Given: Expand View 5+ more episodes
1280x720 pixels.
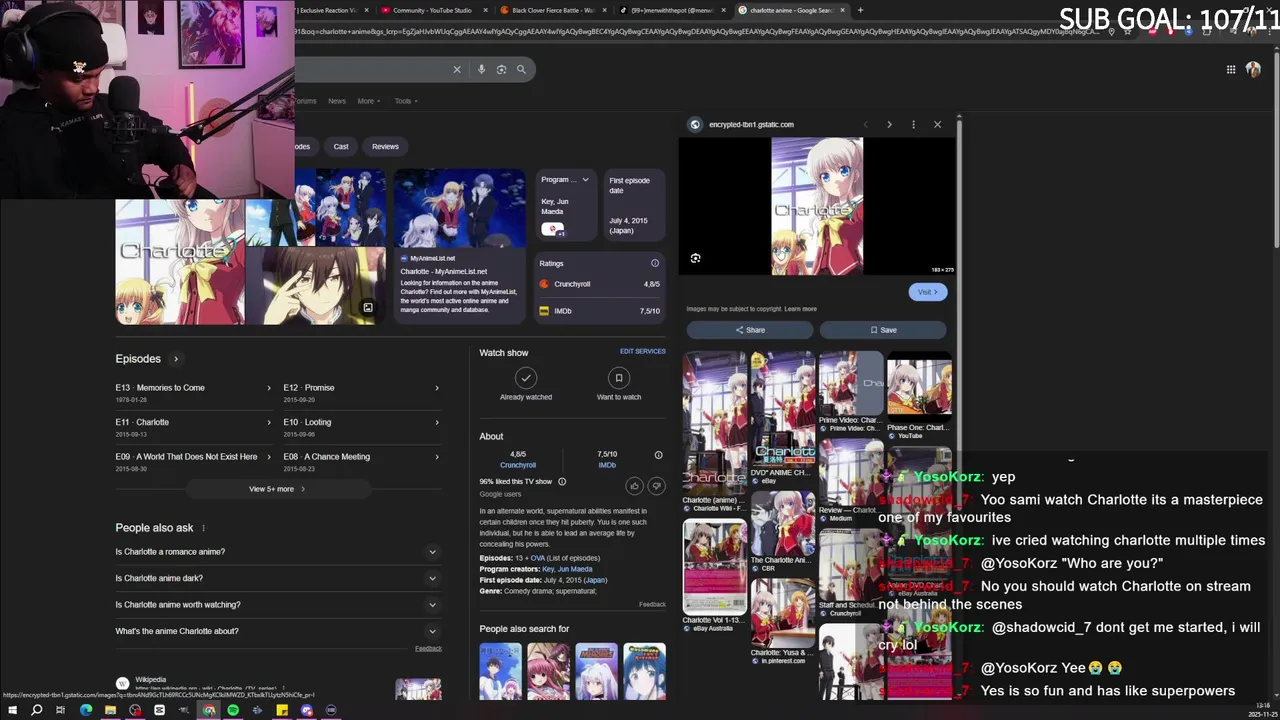Looking at the screenshot, I should coord(277,489).
